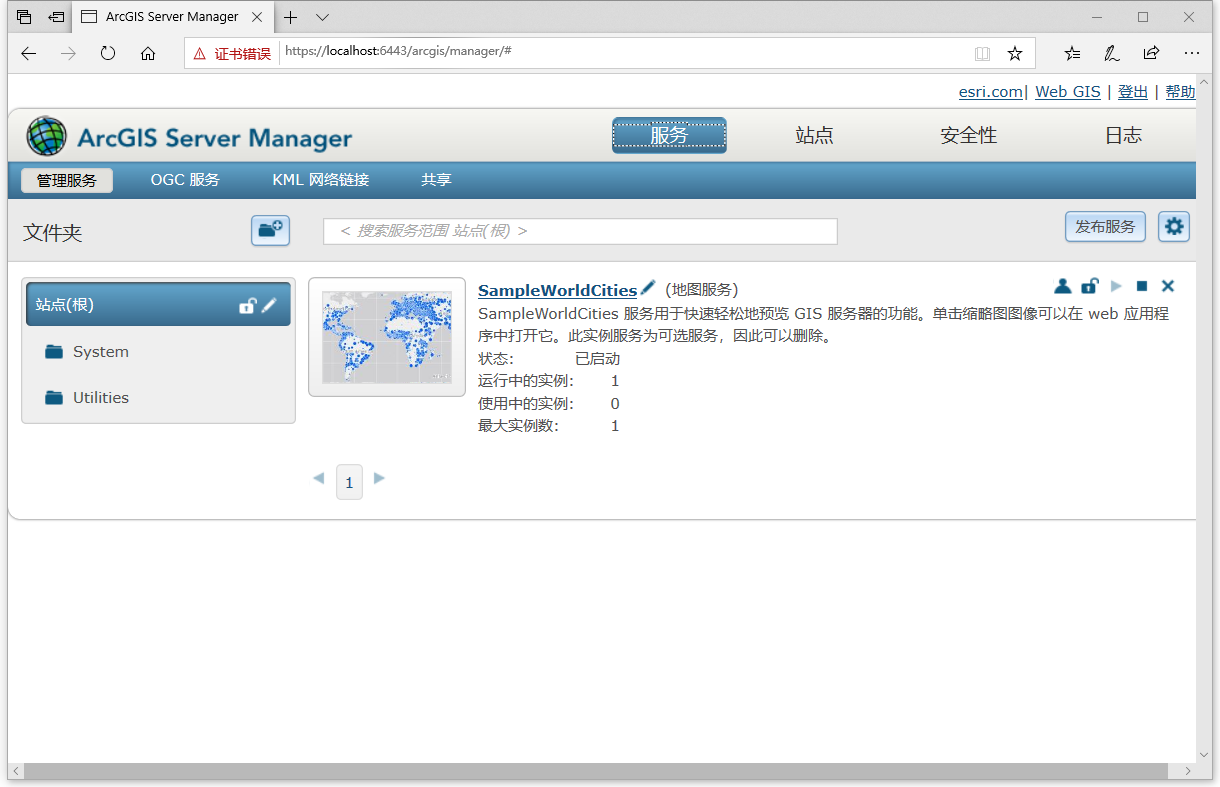1220x787 pixels.
Task: Switch to KML 网络链接 sub-tab
Action: tap(321, 180)
